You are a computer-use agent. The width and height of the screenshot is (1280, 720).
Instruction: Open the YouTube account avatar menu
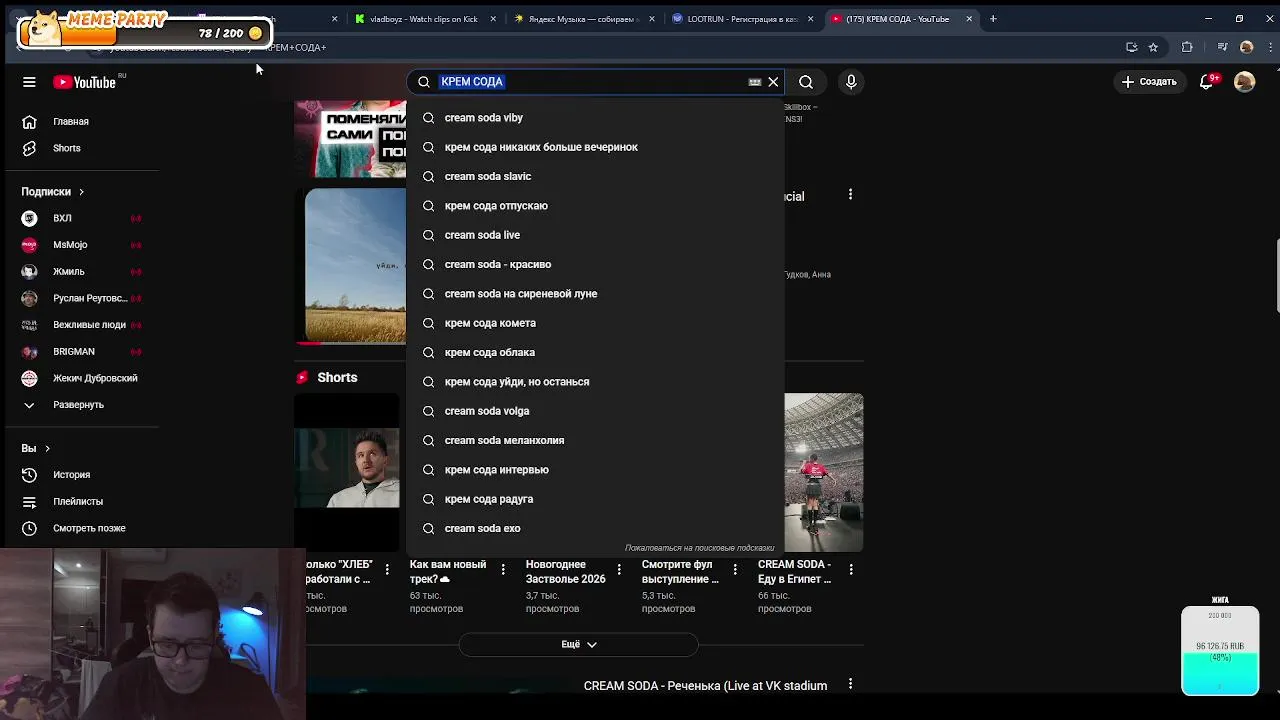pos(1244,82)
